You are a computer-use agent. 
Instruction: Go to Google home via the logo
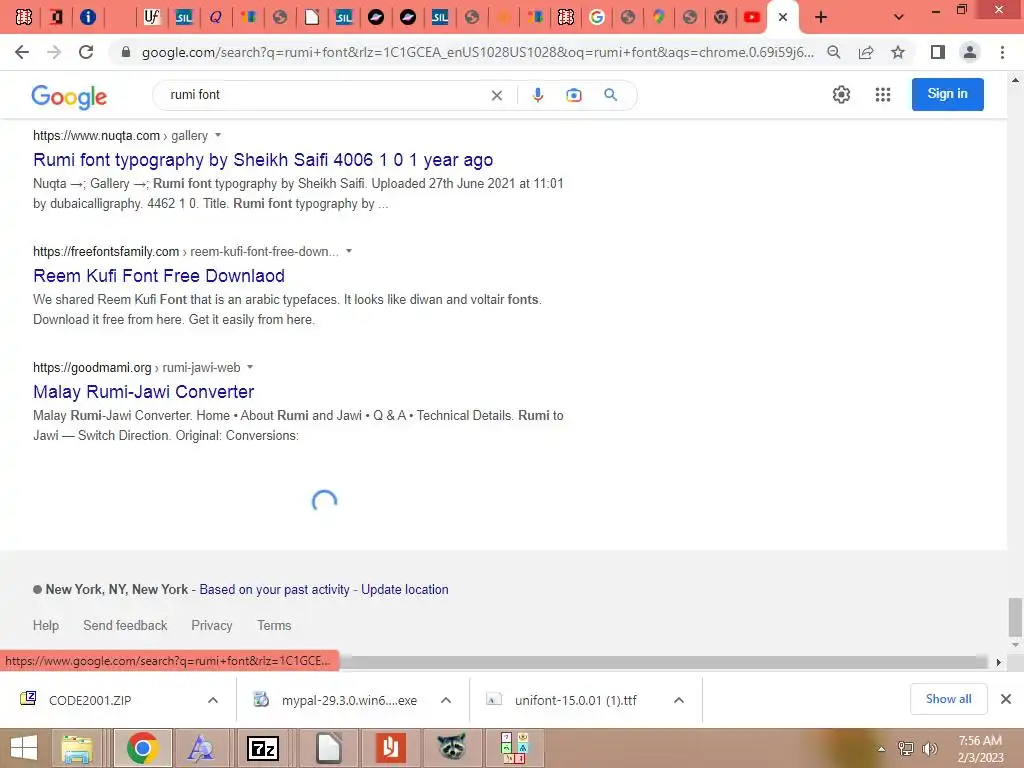[69, 97]
